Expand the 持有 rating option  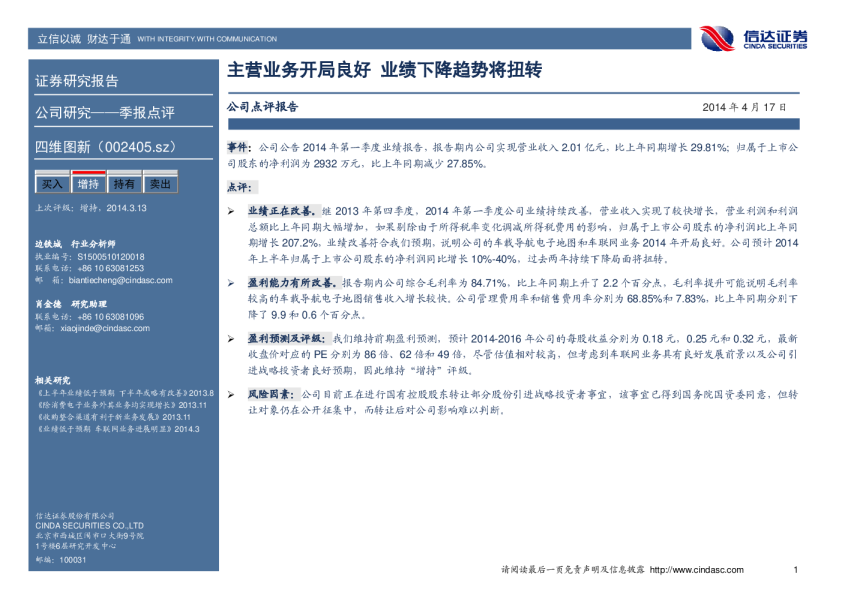click(124, 185)
